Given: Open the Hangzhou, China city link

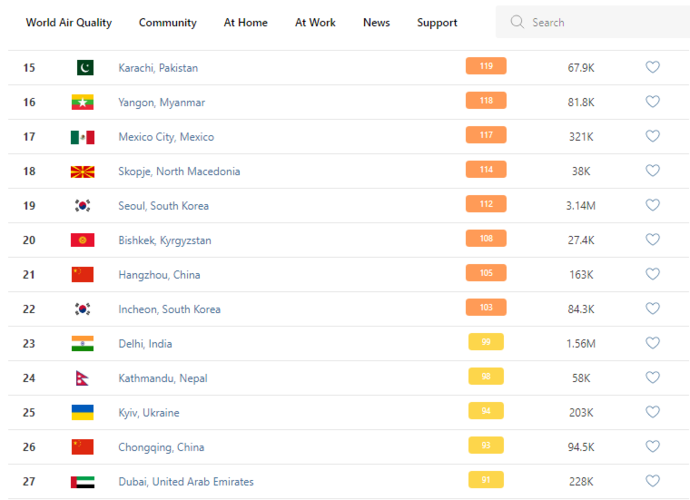Looking at the screenshot, I should (159, 274).
